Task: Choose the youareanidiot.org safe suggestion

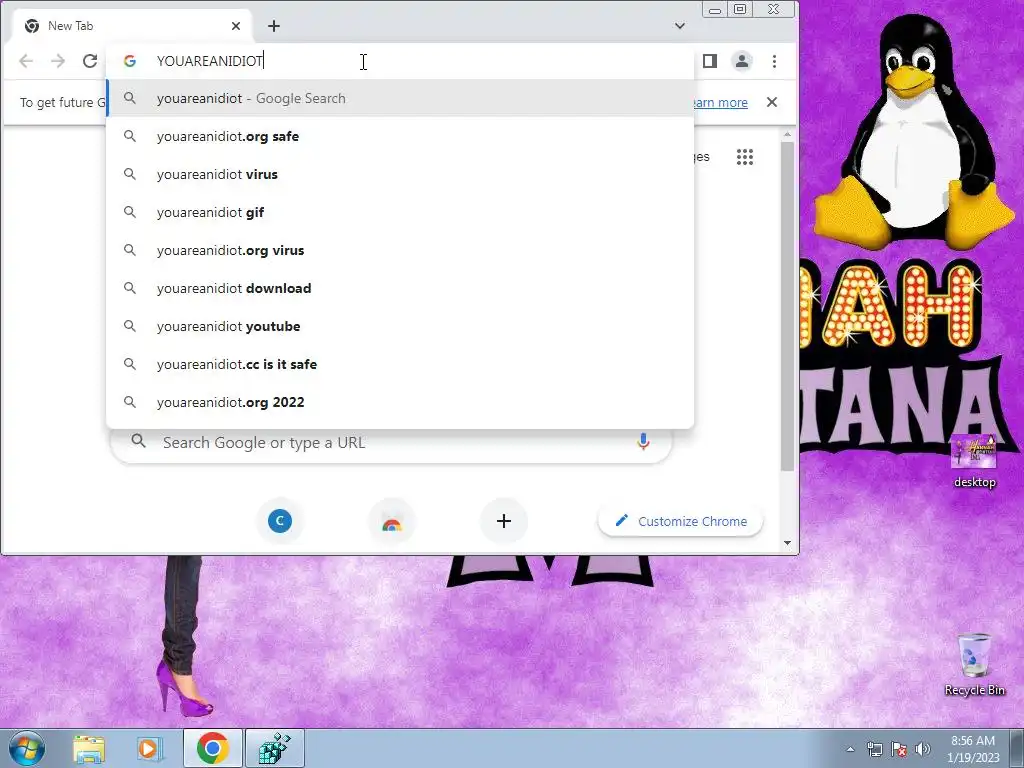Action: click(400, 136)
